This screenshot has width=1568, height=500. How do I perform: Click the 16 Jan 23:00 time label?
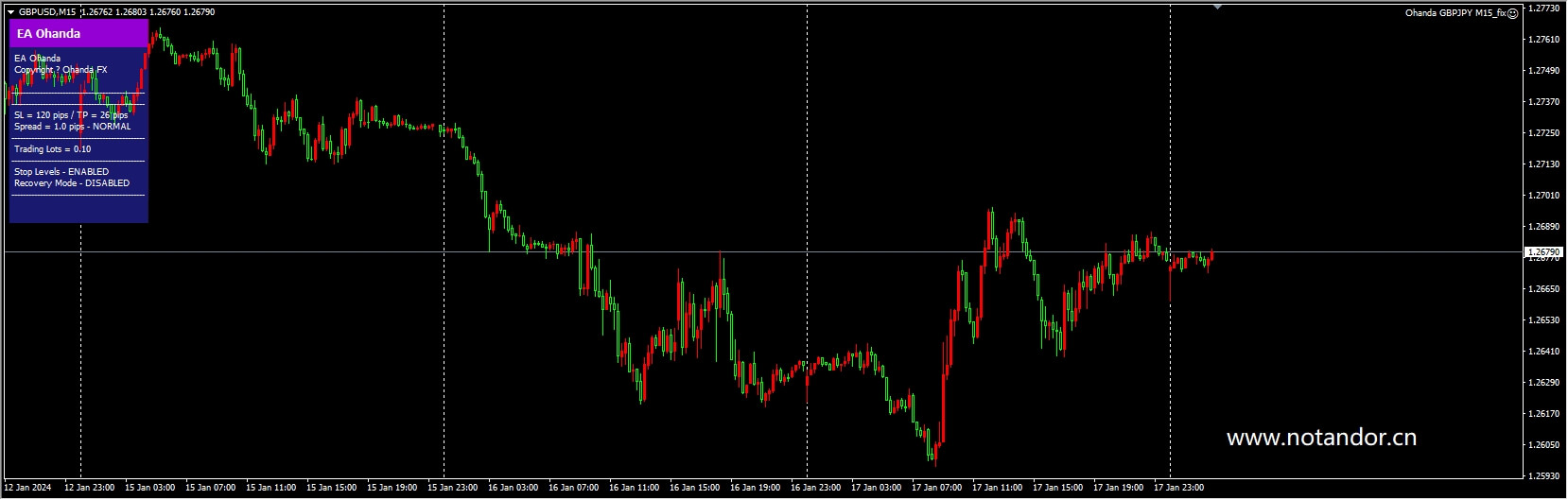coord(816,488)
